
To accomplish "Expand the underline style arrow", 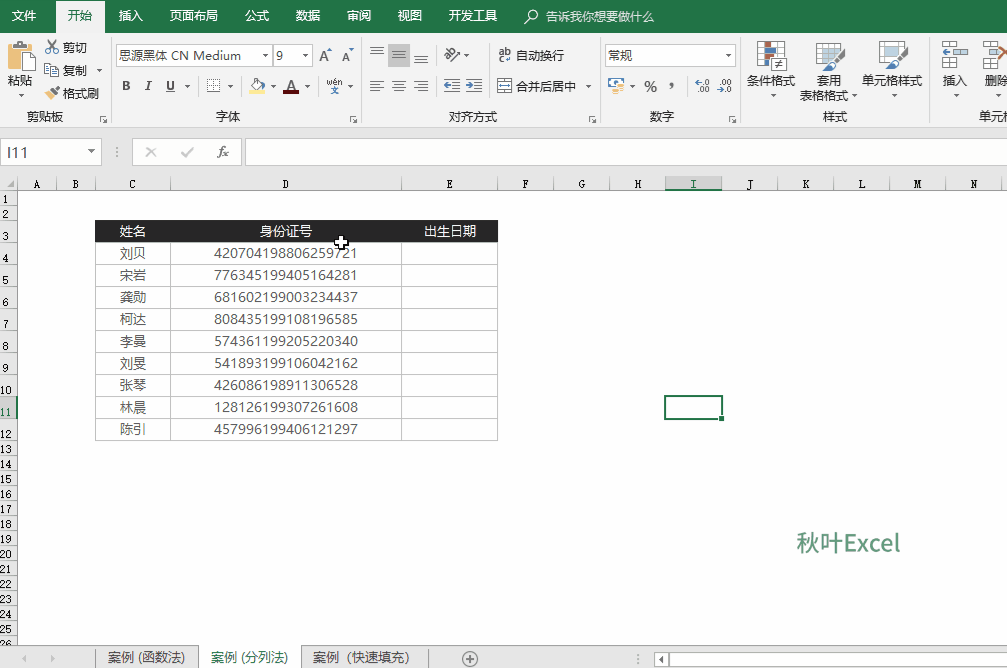I will tap(188, 86).
